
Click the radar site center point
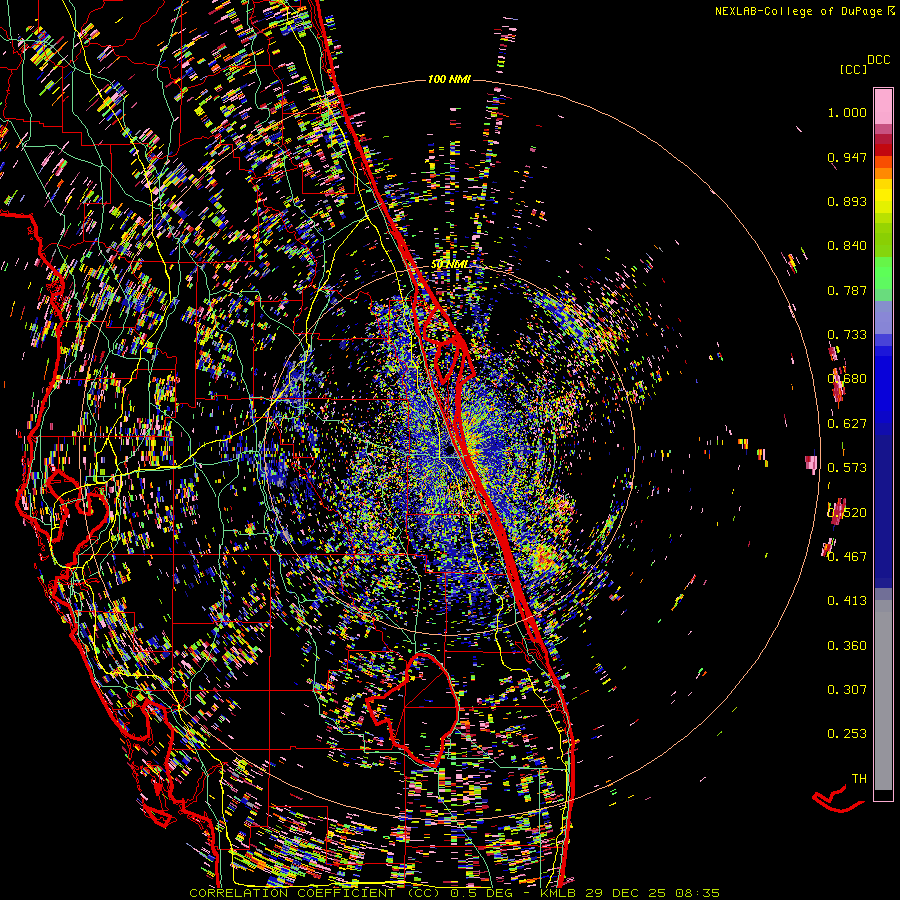pos(449,451)
